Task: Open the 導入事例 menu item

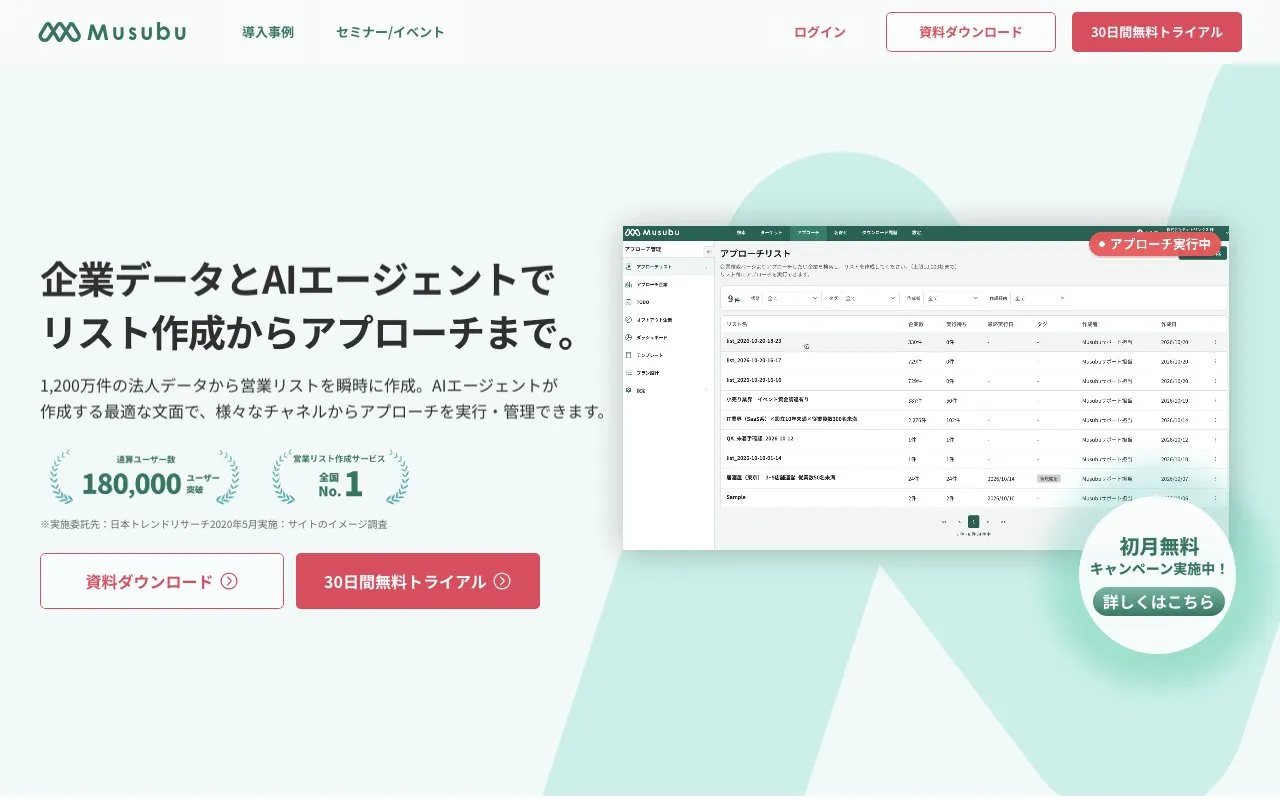Action: [x=268, y=32]
